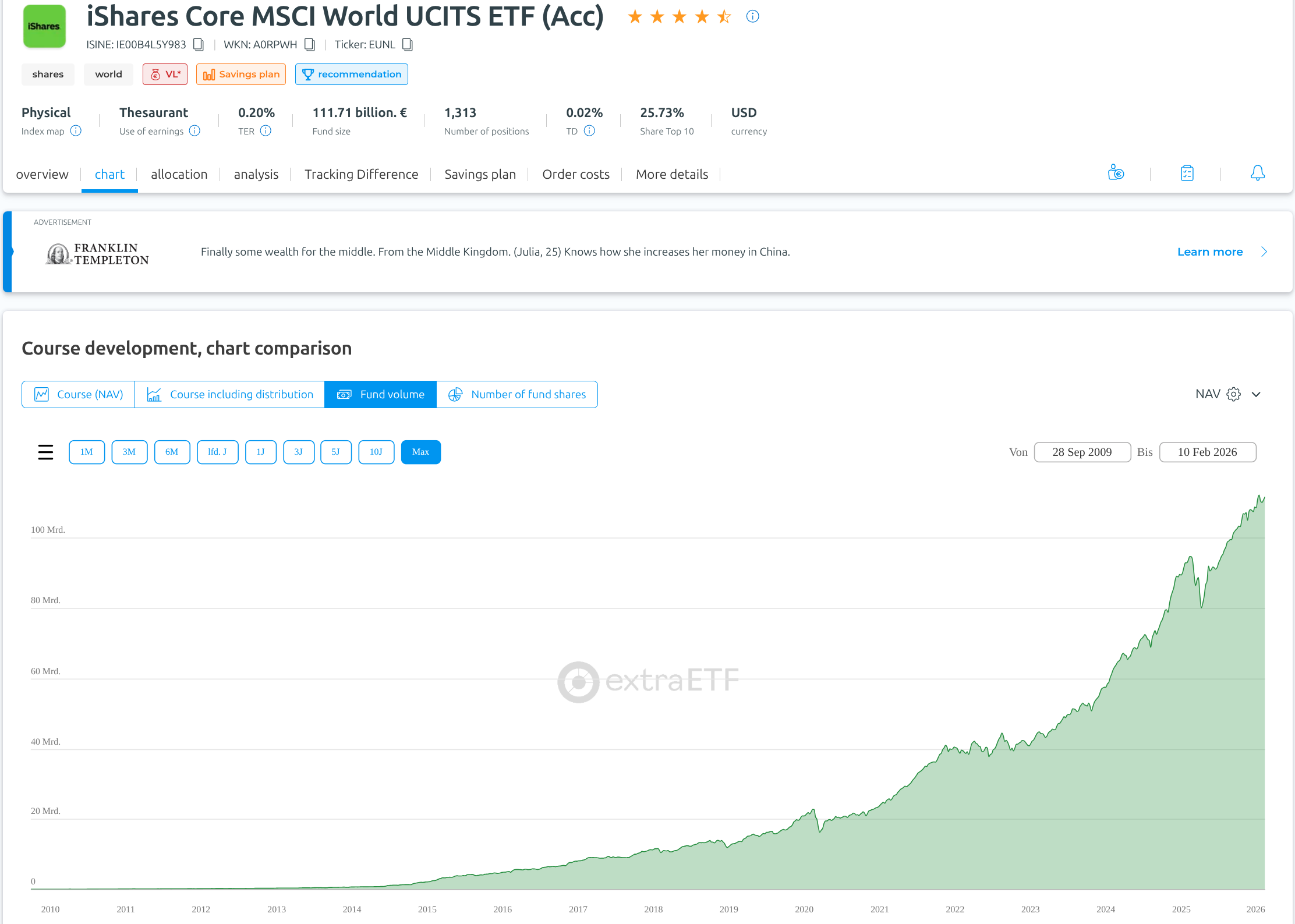1295x924 pixels.
Task: Switch to the allocation tab
Action: [179, 174]
